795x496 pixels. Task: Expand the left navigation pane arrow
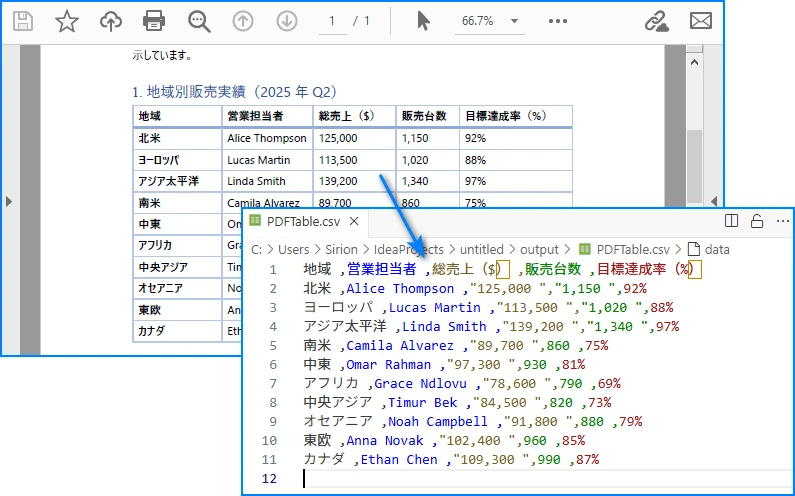[x=9, y=201]
